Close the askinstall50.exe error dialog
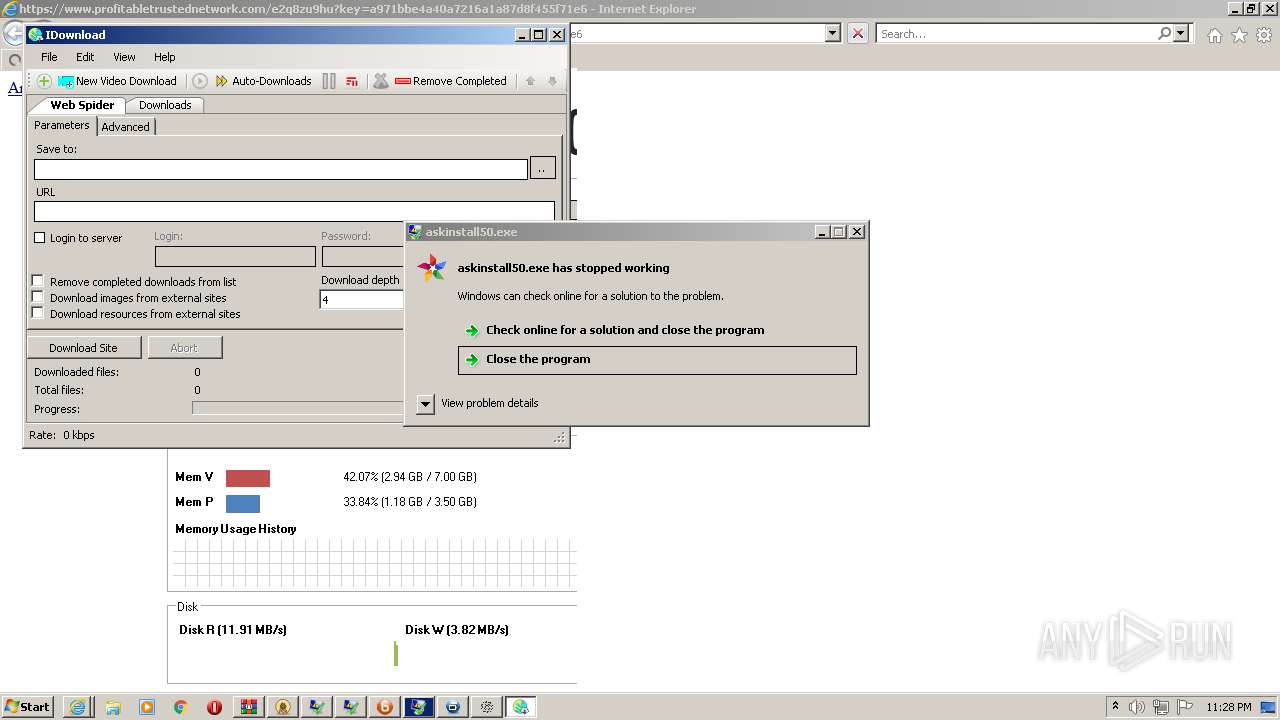This screenshot has height=720, width=1280. 857,232
